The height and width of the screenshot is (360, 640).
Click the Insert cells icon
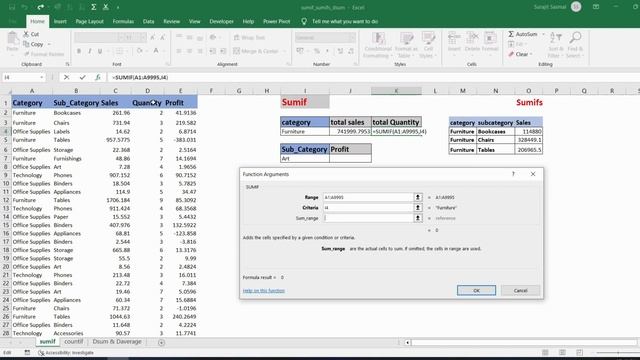point(454,38)
